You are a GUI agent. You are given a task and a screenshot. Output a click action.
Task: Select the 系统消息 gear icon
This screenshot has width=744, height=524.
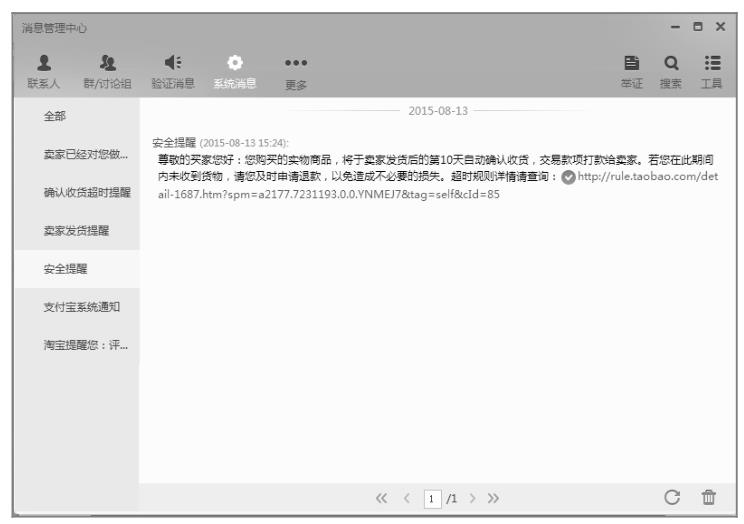(235, 62)
